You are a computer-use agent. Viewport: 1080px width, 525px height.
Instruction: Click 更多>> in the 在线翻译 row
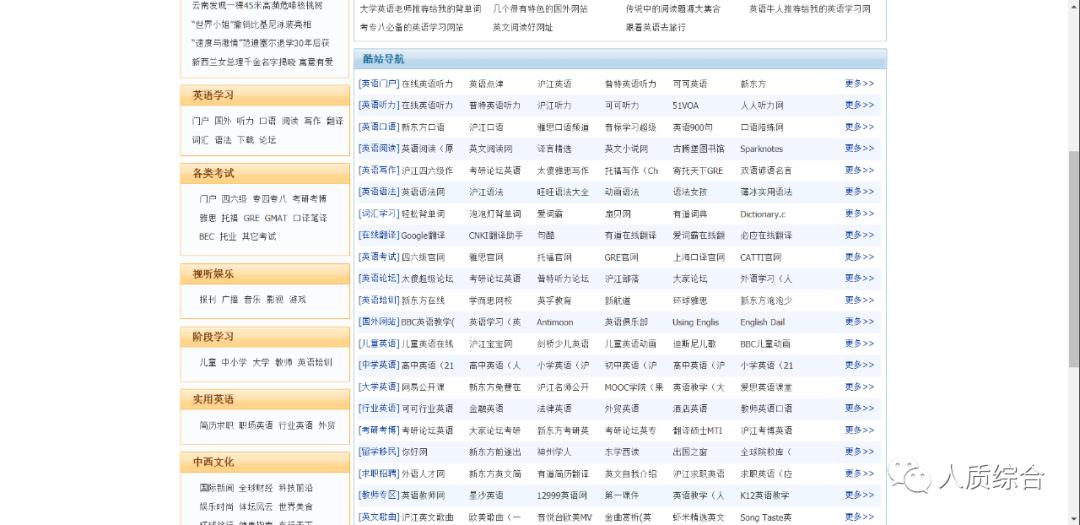[x=859, y=235]
